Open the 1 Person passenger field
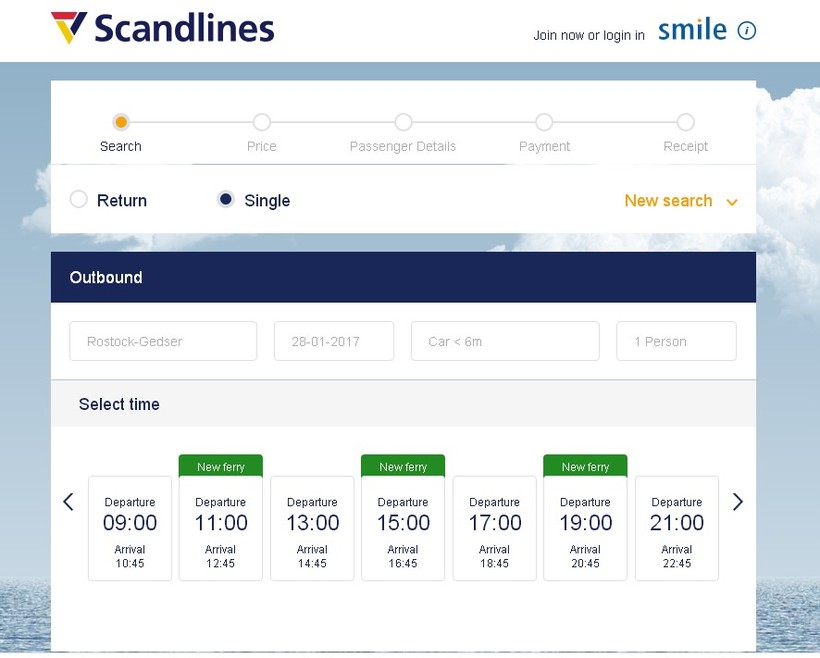820x658 pixels. (676, 341)
